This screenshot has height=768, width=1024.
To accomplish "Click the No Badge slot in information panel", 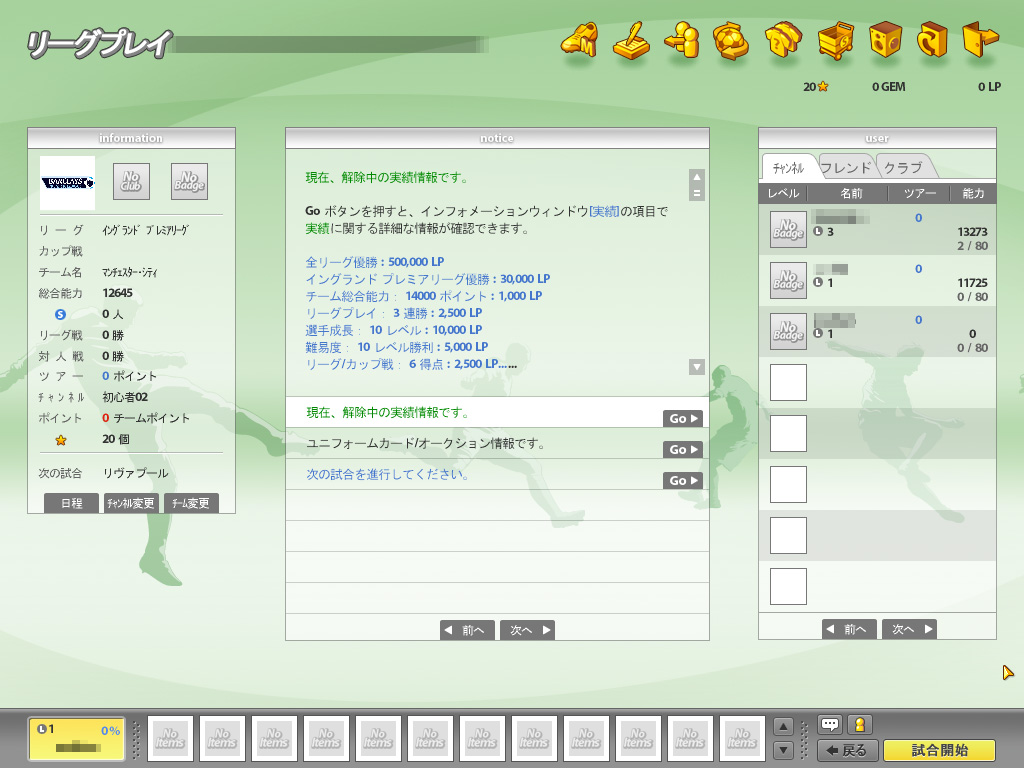I will coord(189,181).
